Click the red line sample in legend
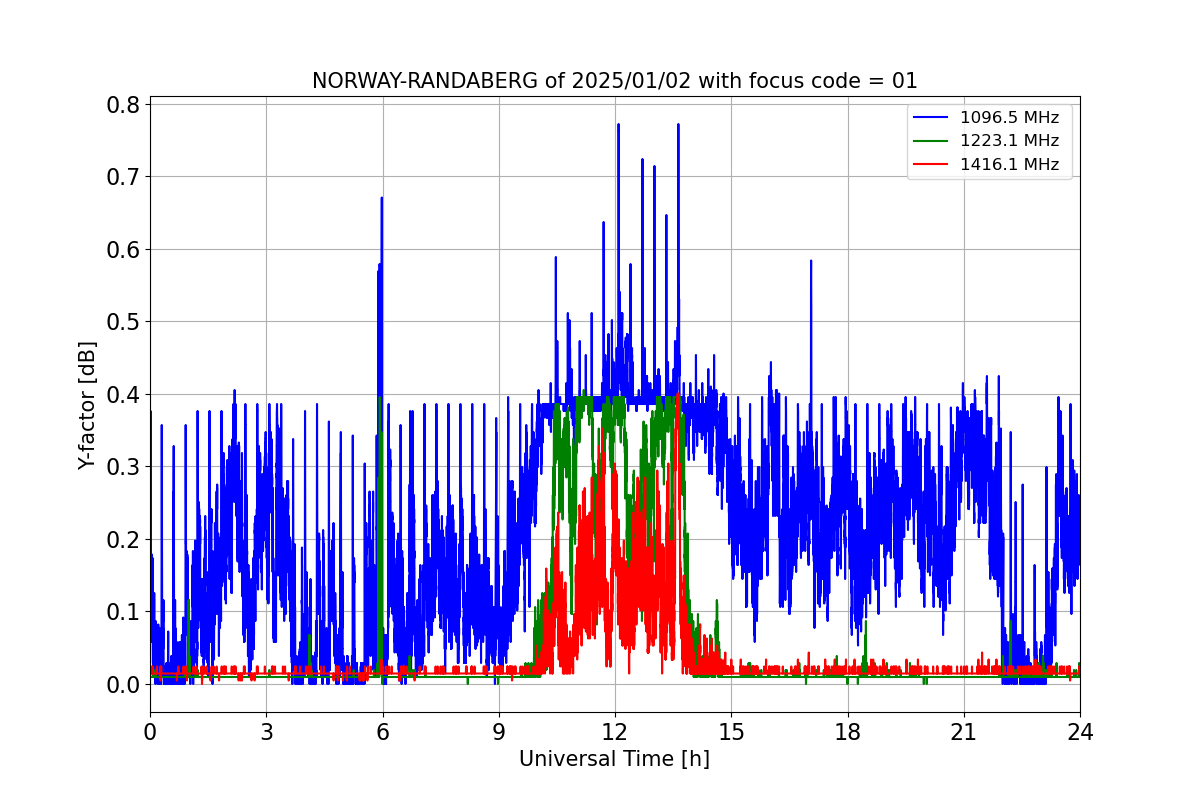1200x800 pixels. (932, 165)
